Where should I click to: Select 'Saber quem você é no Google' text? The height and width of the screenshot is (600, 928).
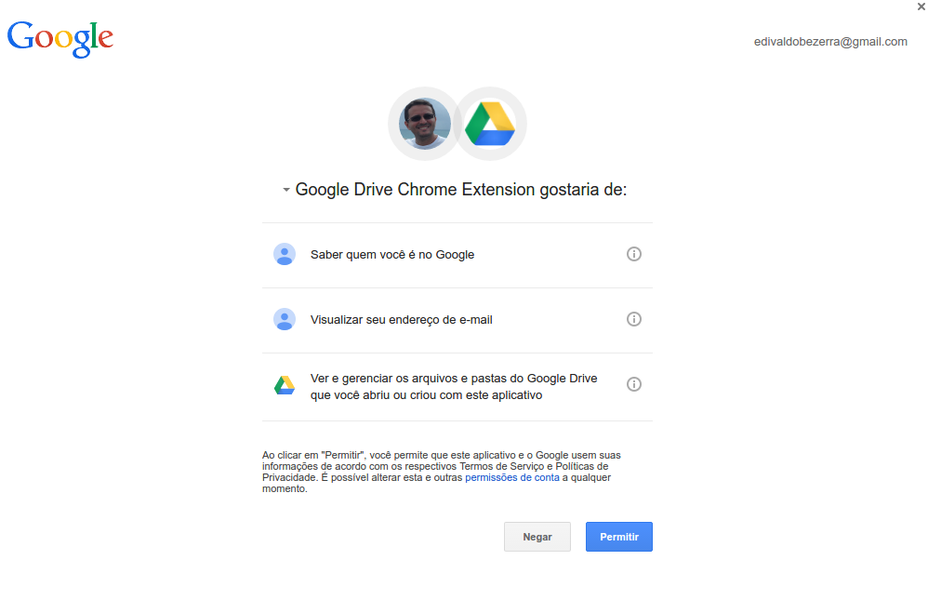click(x=392, y=254)
